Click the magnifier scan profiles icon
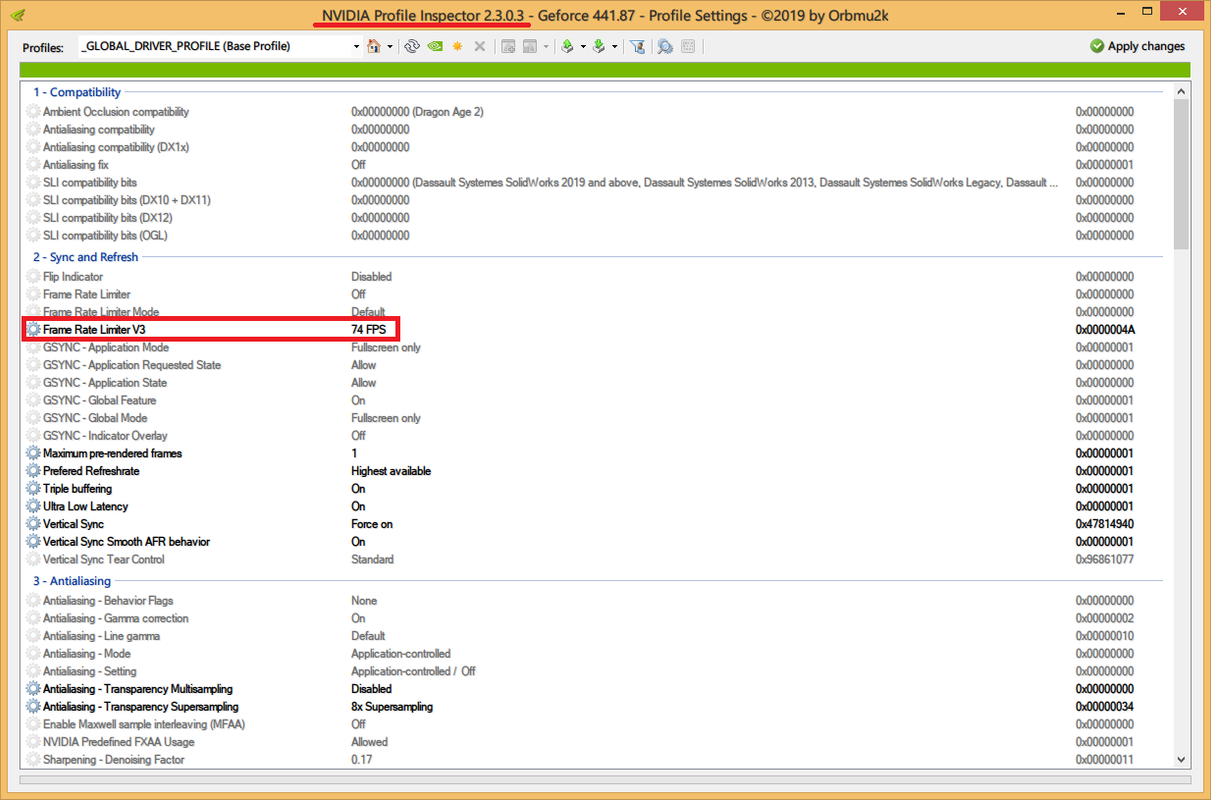Screen dimensions: 1211x800 pyautogui.click(x=665, y=46)
